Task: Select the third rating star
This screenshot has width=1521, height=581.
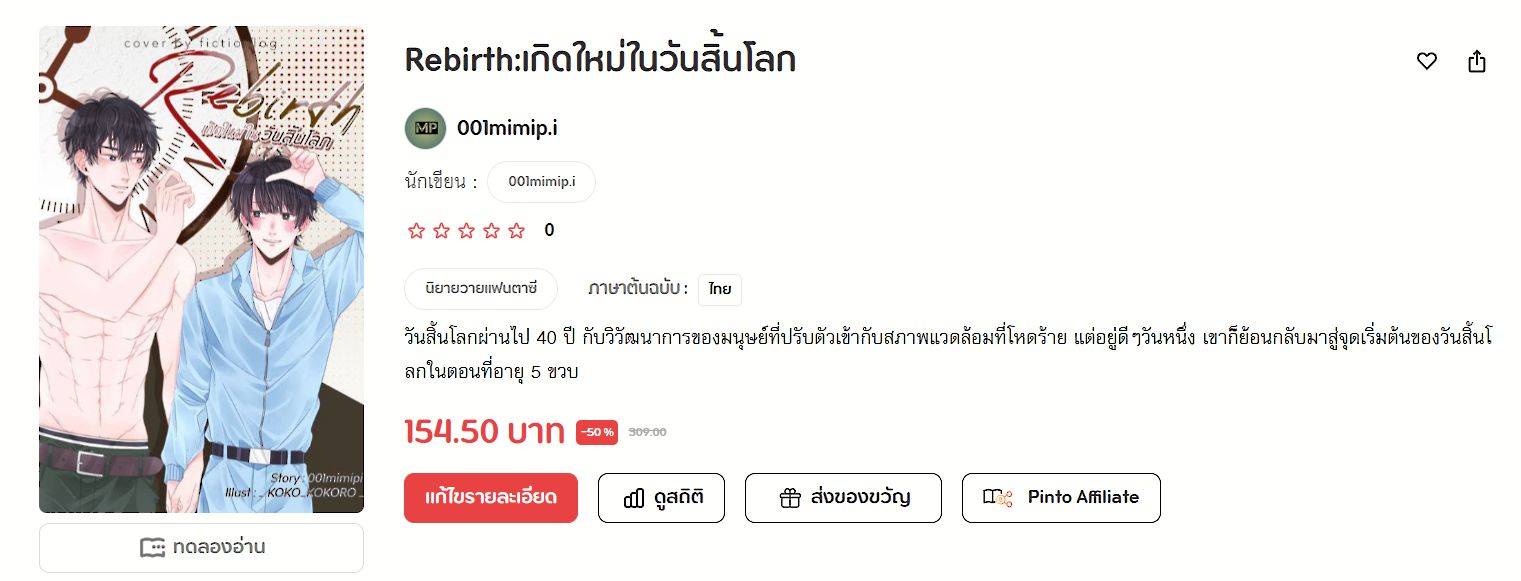Action: [466, 231]
